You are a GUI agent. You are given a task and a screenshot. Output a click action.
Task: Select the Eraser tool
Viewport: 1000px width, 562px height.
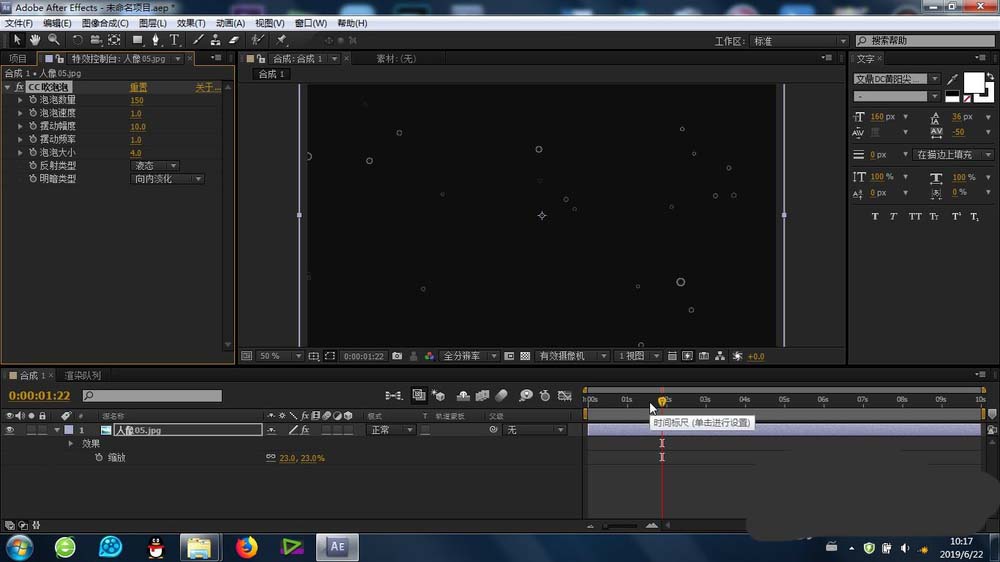pyautogui.click(x=234, y=40)
